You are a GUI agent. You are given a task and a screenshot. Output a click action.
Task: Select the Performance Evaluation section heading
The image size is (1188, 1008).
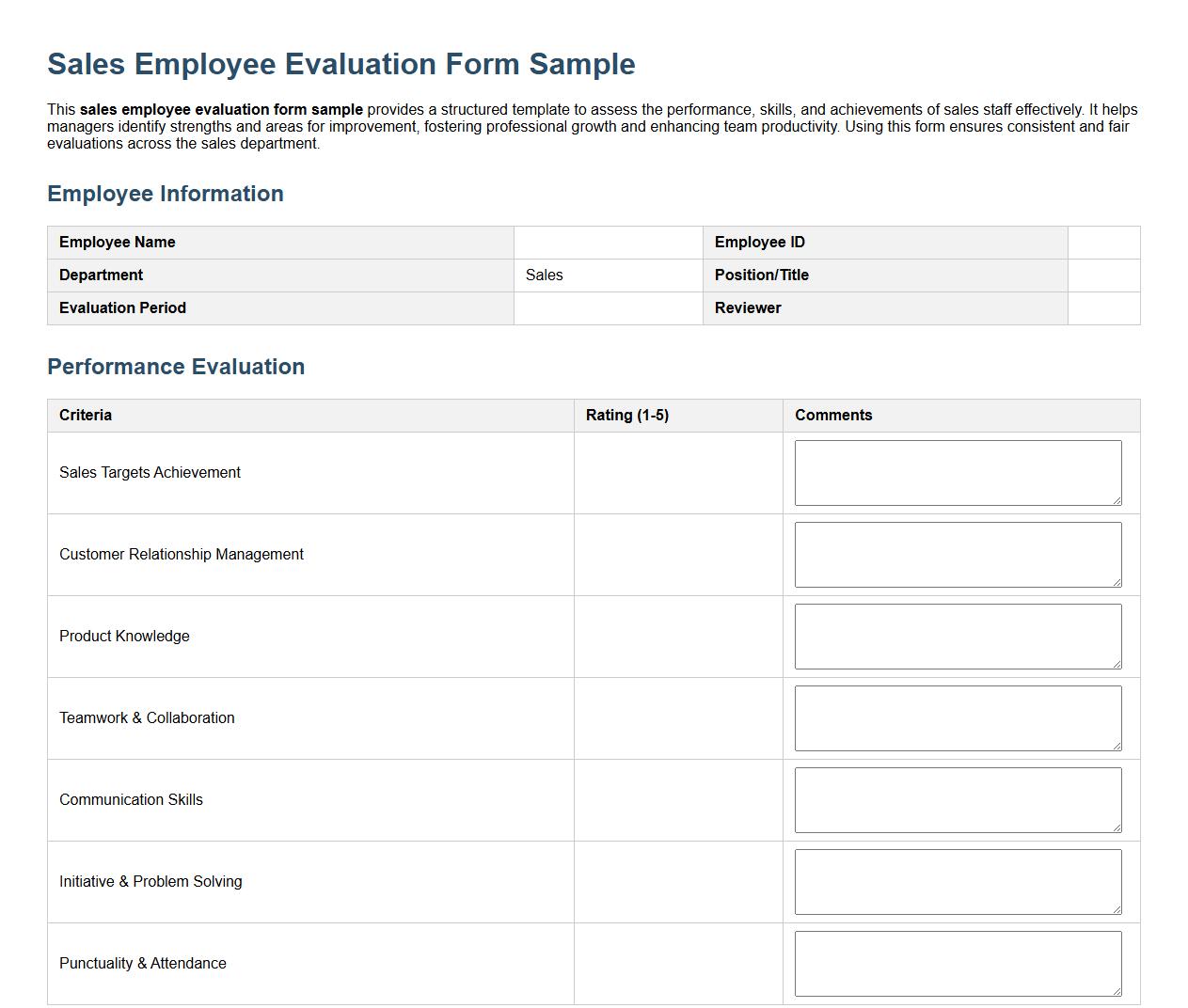[x=176, y=367]
